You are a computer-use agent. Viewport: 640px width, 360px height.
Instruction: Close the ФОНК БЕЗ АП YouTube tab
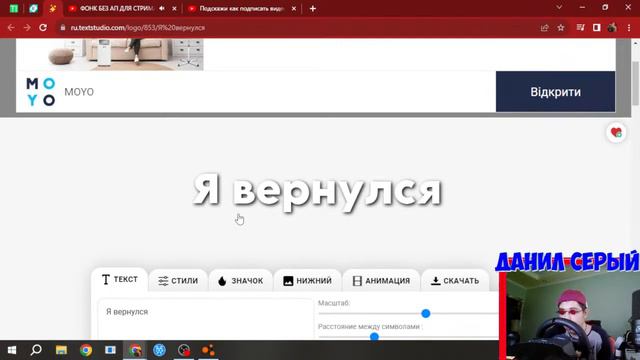click(x=174, y=9)
